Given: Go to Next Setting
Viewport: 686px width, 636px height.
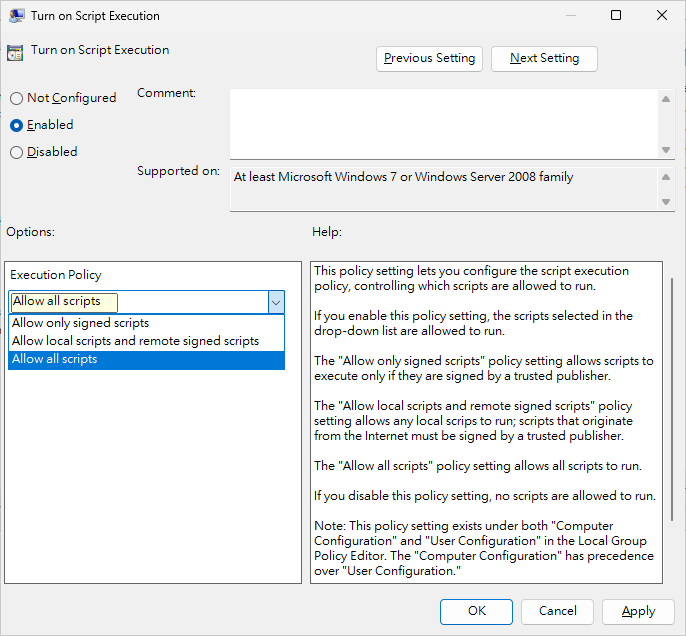Looking at the screenshot, I should (x=544, y=58).
